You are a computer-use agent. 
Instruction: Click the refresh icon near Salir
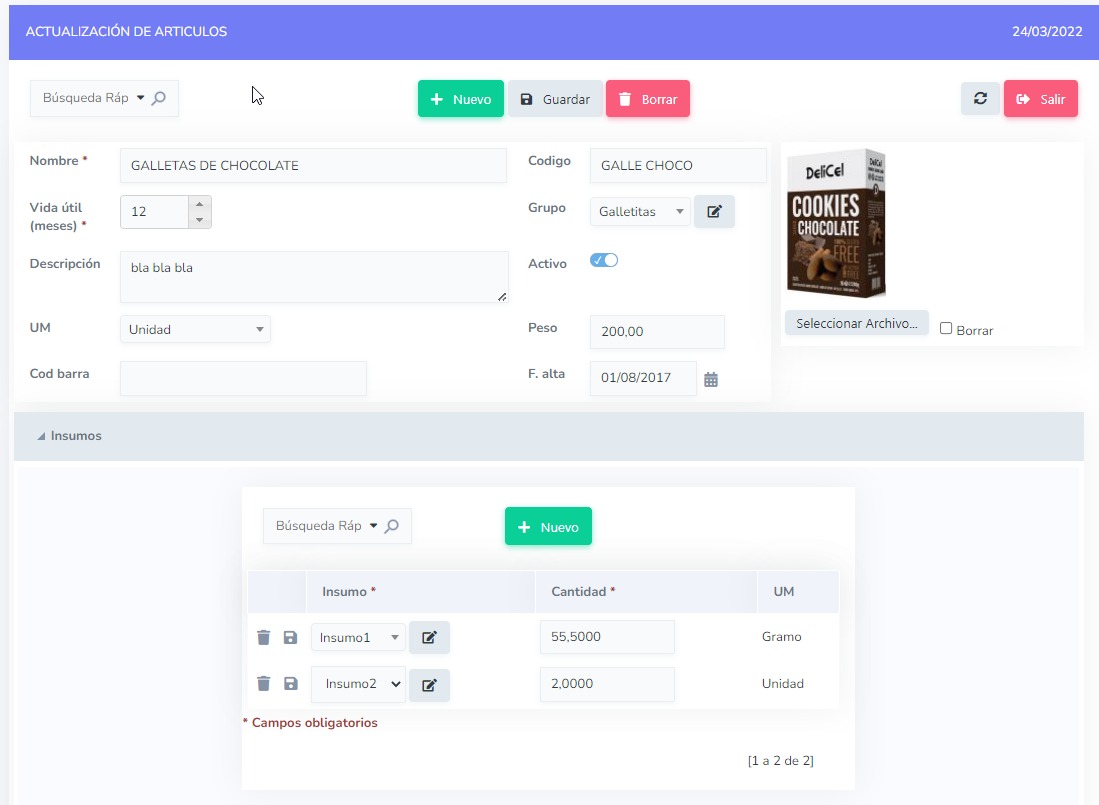click(x=980, y=98)
